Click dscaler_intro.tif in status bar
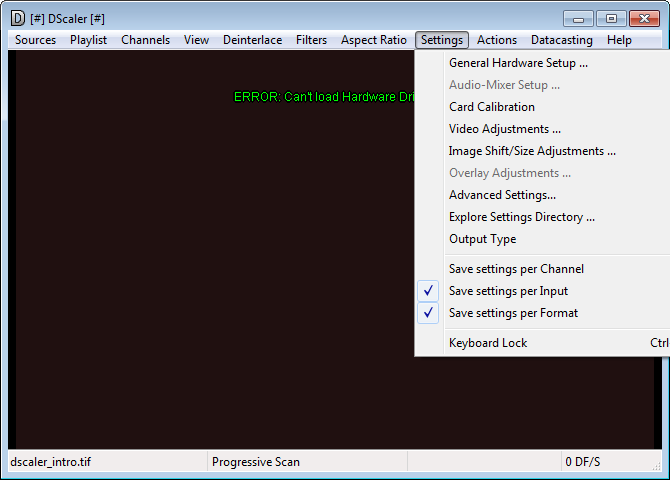Image resolution: width=670 pixels, height=480 pixels. (51, 462)
